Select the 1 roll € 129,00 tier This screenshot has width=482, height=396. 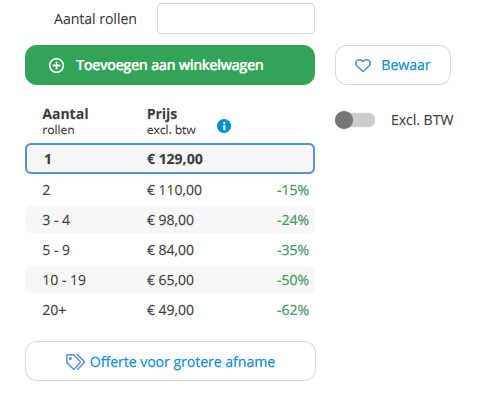click(x=170, y=159)
